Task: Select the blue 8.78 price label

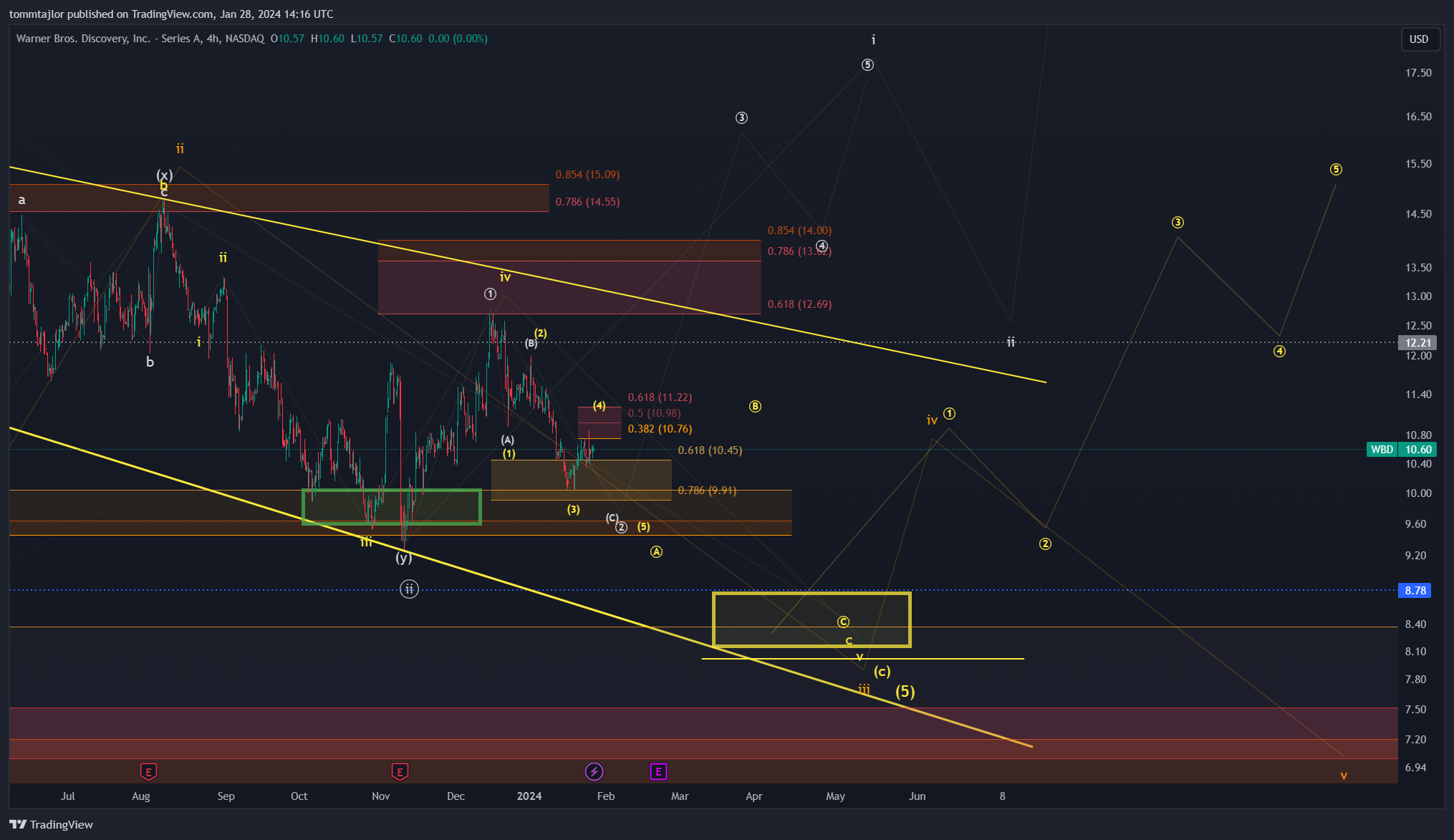Action: click(x=1415, y=591)
